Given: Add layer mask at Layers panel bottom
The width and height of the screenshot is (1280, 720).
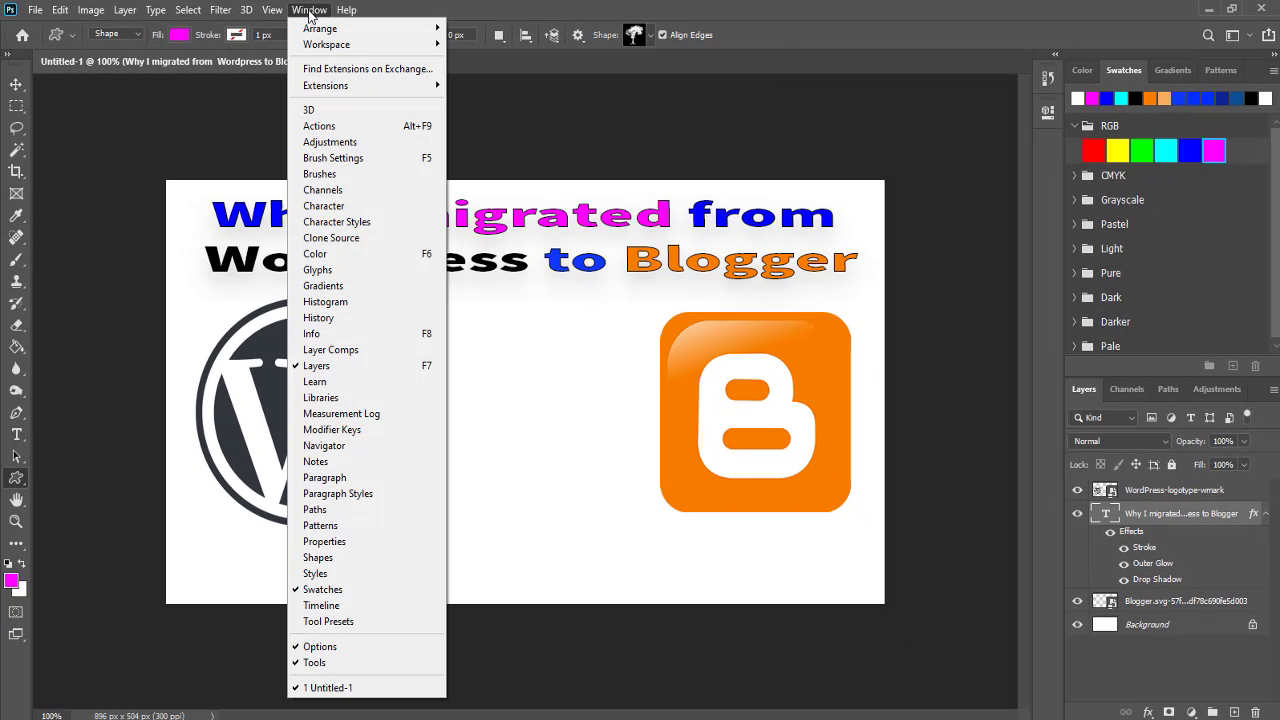Looking at the screenshot, I should [x=1169, y=713].
